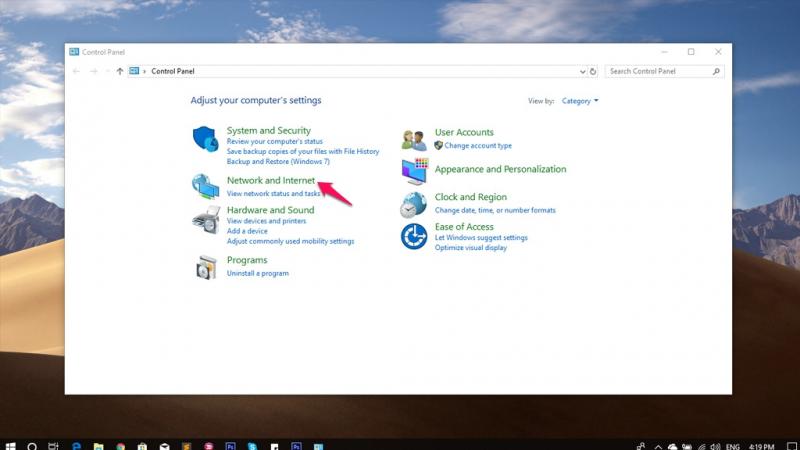Image resolution: width=800 pixels, height=450 pixels.
Task: Click Uninstall a program link
Action: (257, 273)
